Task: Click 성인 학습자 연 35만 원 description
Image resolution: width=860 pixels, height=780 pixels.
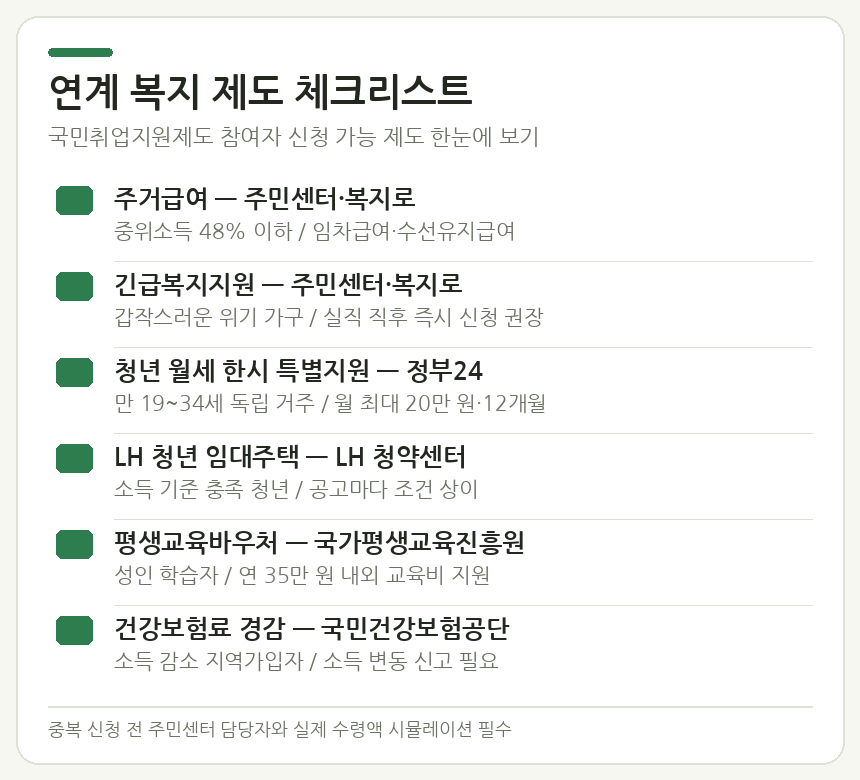Action: tap(302, 575)
